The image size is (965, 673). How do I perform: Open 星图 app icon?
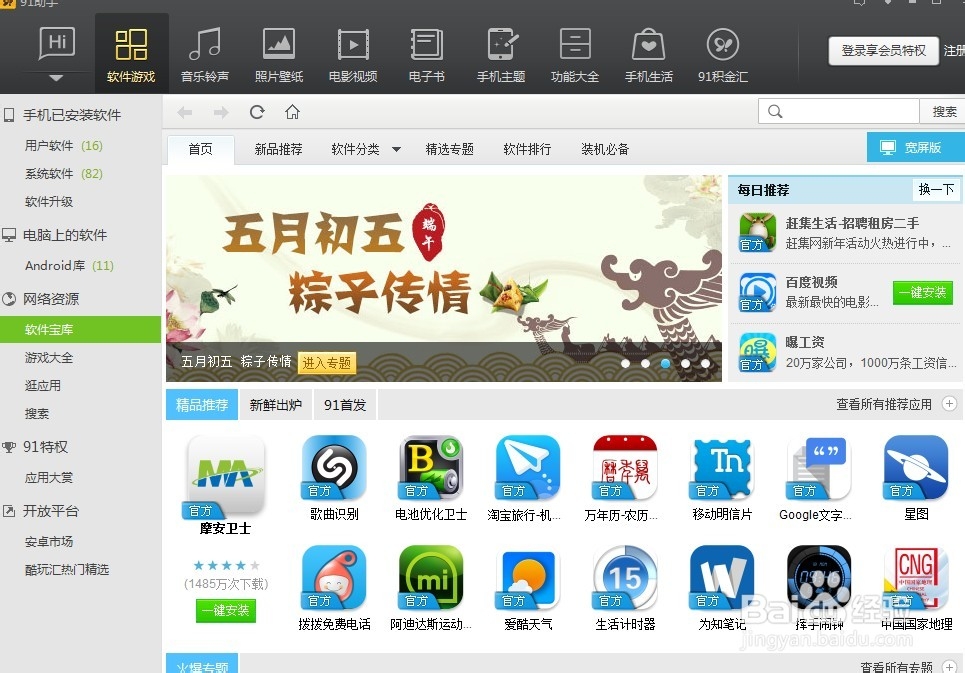[x=916, y=467]
